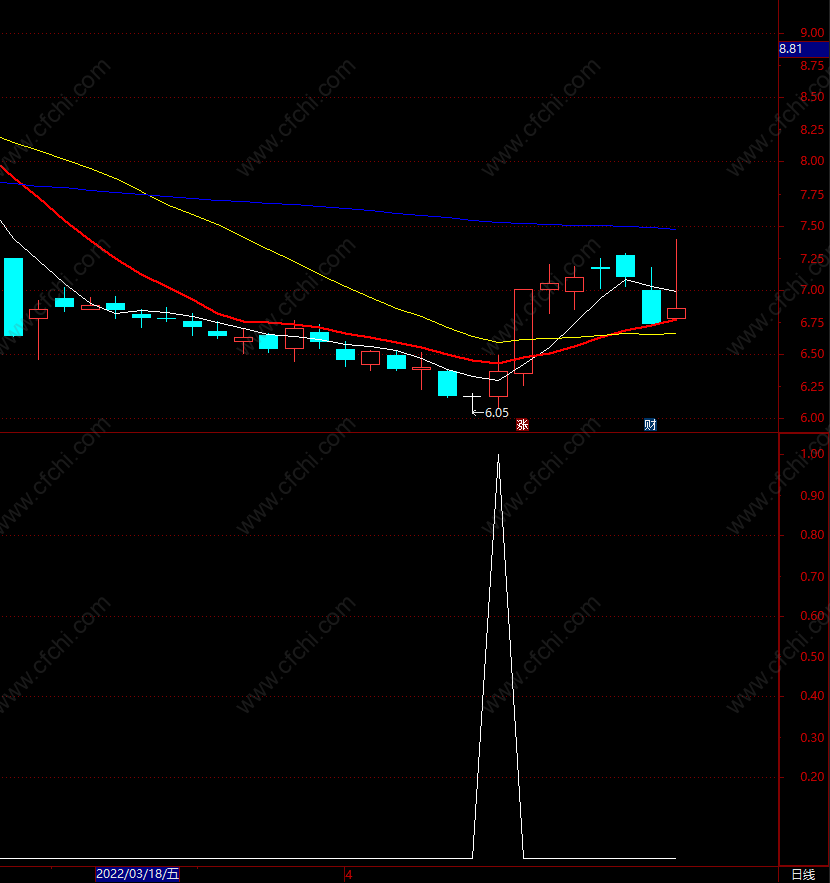
Task: Click the peak of the white indicator spike
Action: tap(498, 456)
